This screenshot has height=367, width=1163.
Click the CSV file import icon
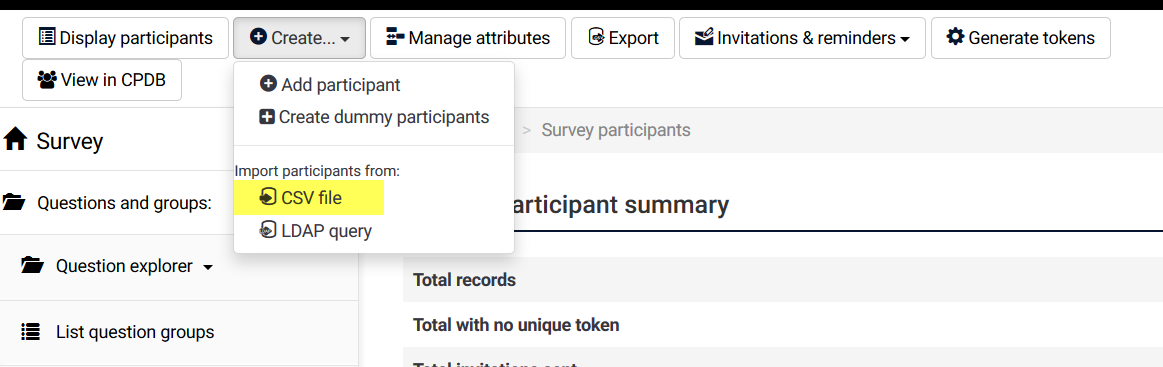(x=268, y=197)
